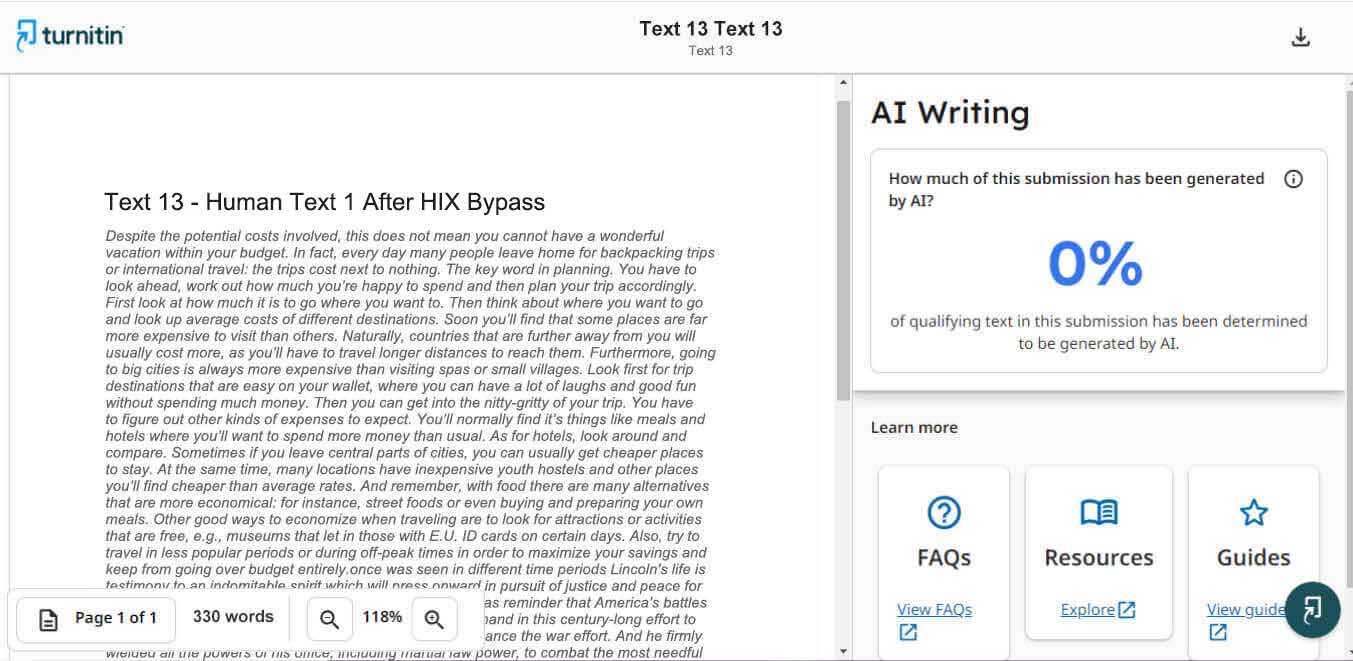Open the View guide link
The image size is (1353, 661).
pos(1245,609)
